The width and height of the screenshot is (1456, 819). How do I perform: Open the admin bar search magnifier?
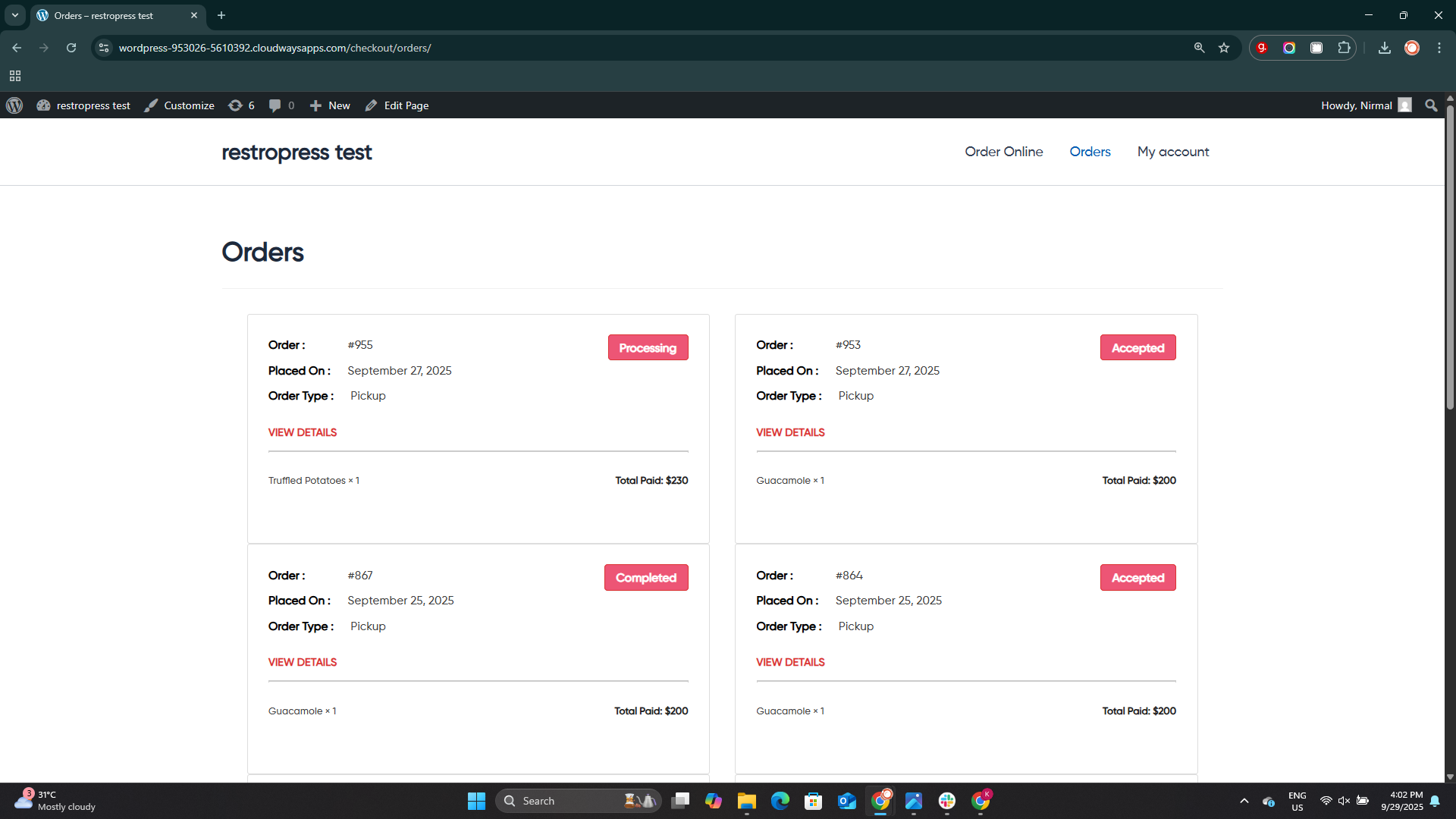click(1430, 105)
